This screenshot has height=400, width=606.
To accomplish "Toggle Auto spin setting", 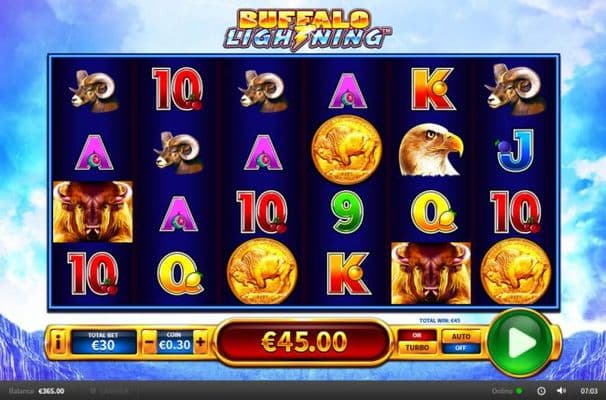I will (x=461, y=342).
